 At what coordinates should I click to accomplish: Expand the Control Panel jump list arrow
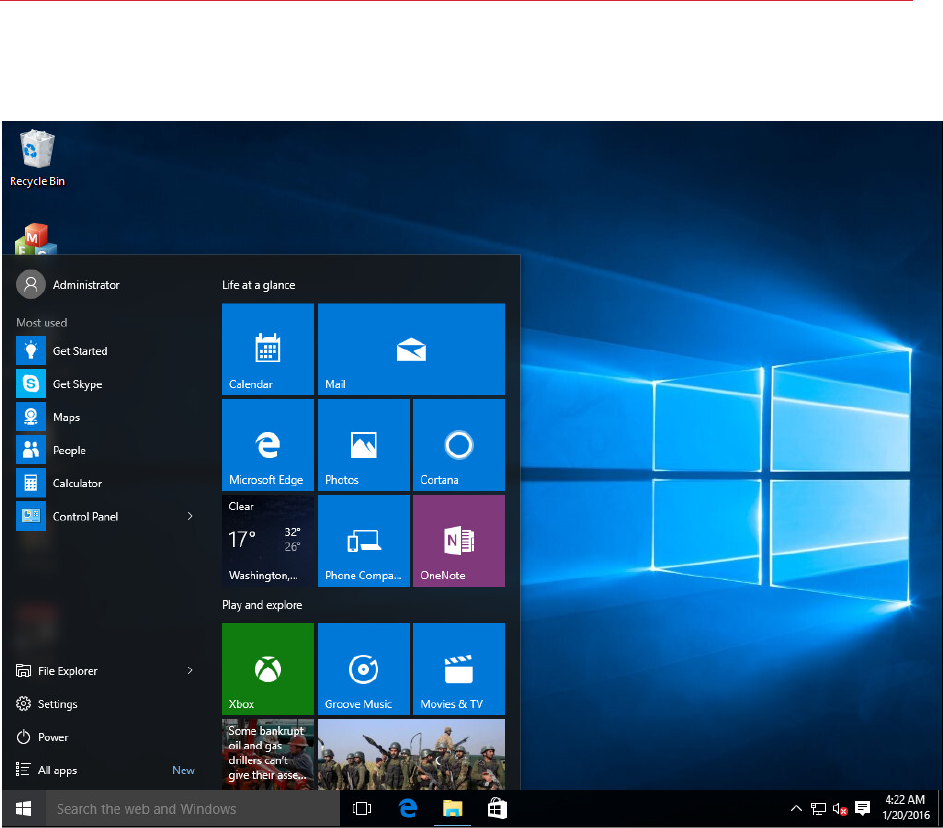pyautogui.click(x=190, y=516)
